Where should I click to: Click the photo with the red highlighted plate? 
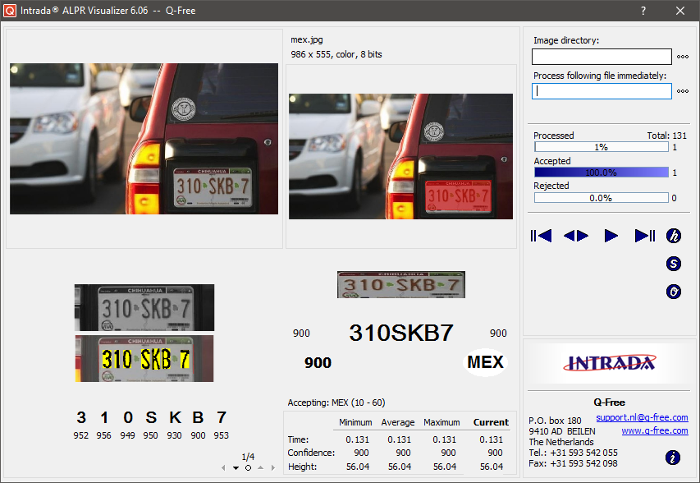tap(400, 156)
